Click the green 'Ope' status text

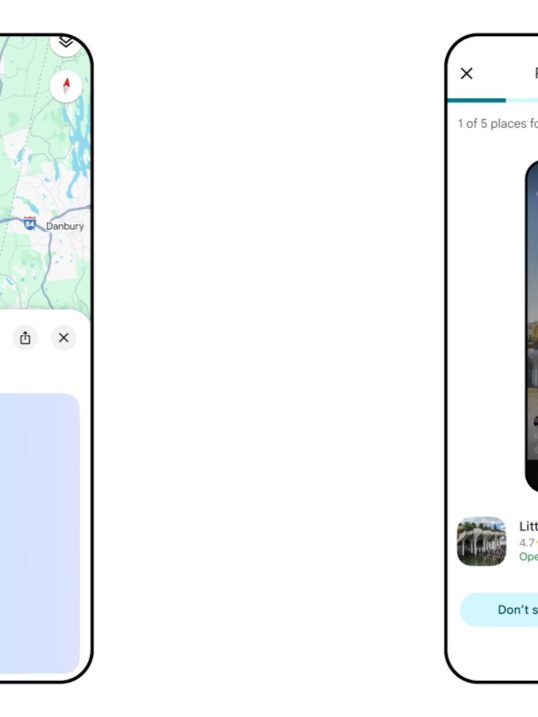coord(528,556)
